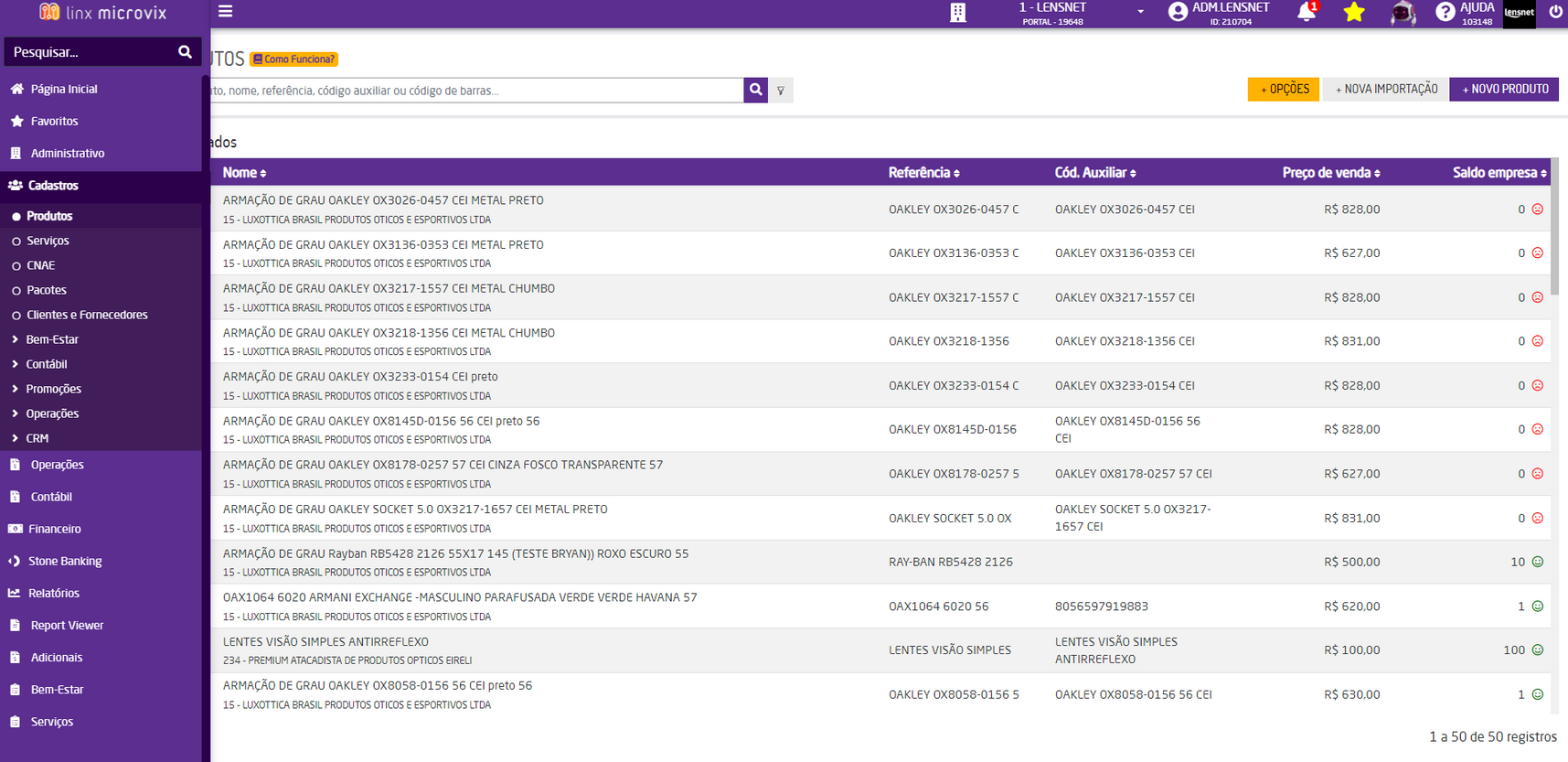This screenshot has width=1568, height=762.
Task: Open the Ajuda help icon
Action: click(1445, 12)
